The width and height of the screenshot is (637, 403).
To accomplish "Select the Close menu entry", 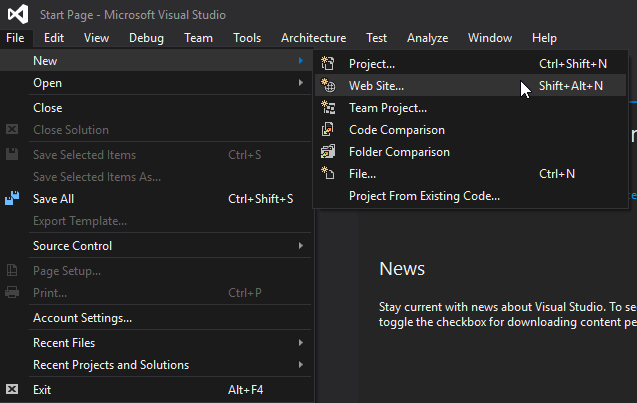I will point(156,108).
